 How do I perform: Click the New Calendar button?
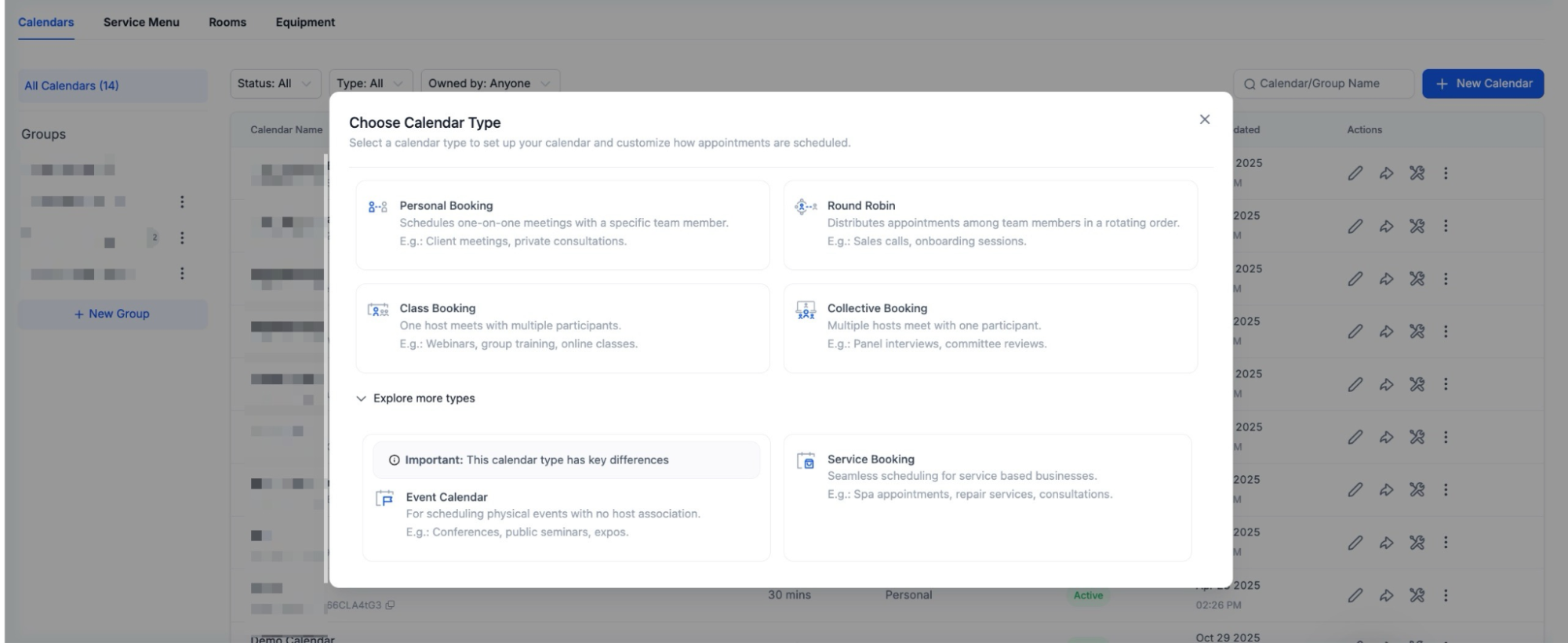point(1483,84)
